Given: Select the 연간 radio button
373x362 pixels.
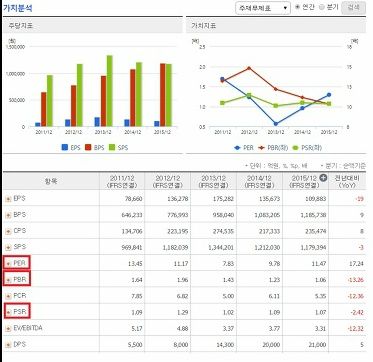Looking at the screenshot, I should [x=298, y=7].
